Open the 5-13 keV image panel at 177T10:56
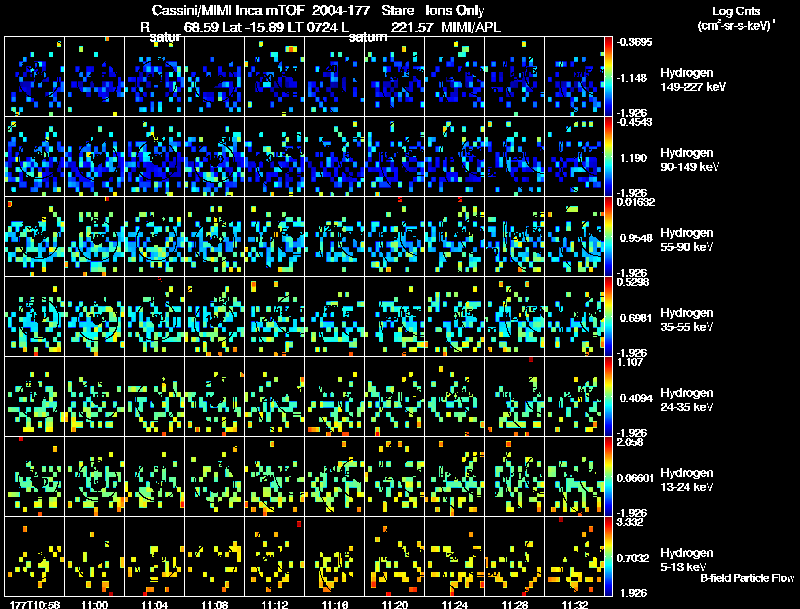This screenshot has height=609, width=800. [35, 557]
